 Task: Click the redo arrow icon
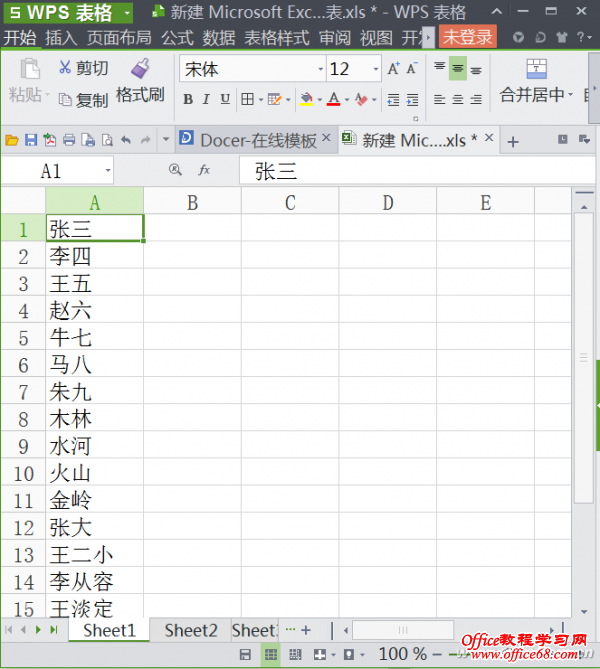[146, 140]
